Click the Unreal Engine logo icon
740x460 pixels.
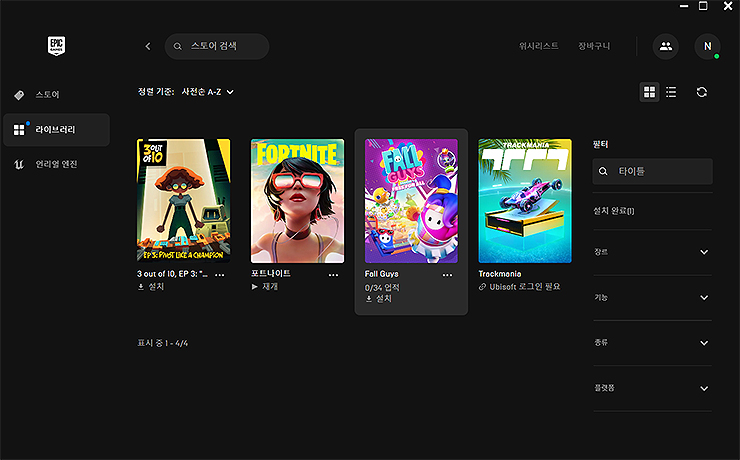(19, 164)
